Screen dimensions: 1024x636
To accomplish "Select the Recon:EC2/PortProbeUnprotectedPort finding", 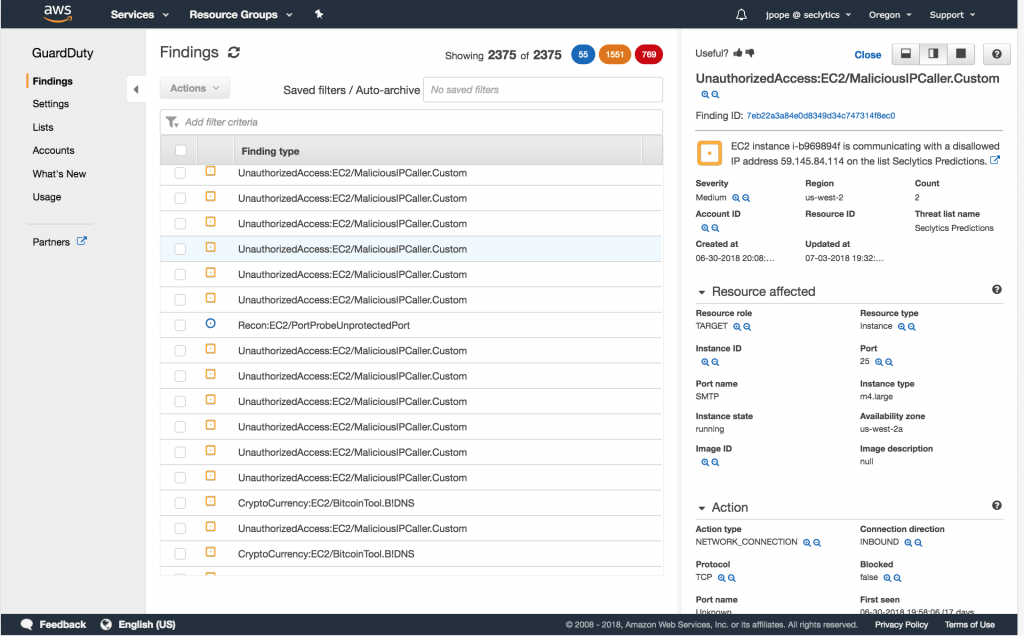I will click(x=324, y=325).
